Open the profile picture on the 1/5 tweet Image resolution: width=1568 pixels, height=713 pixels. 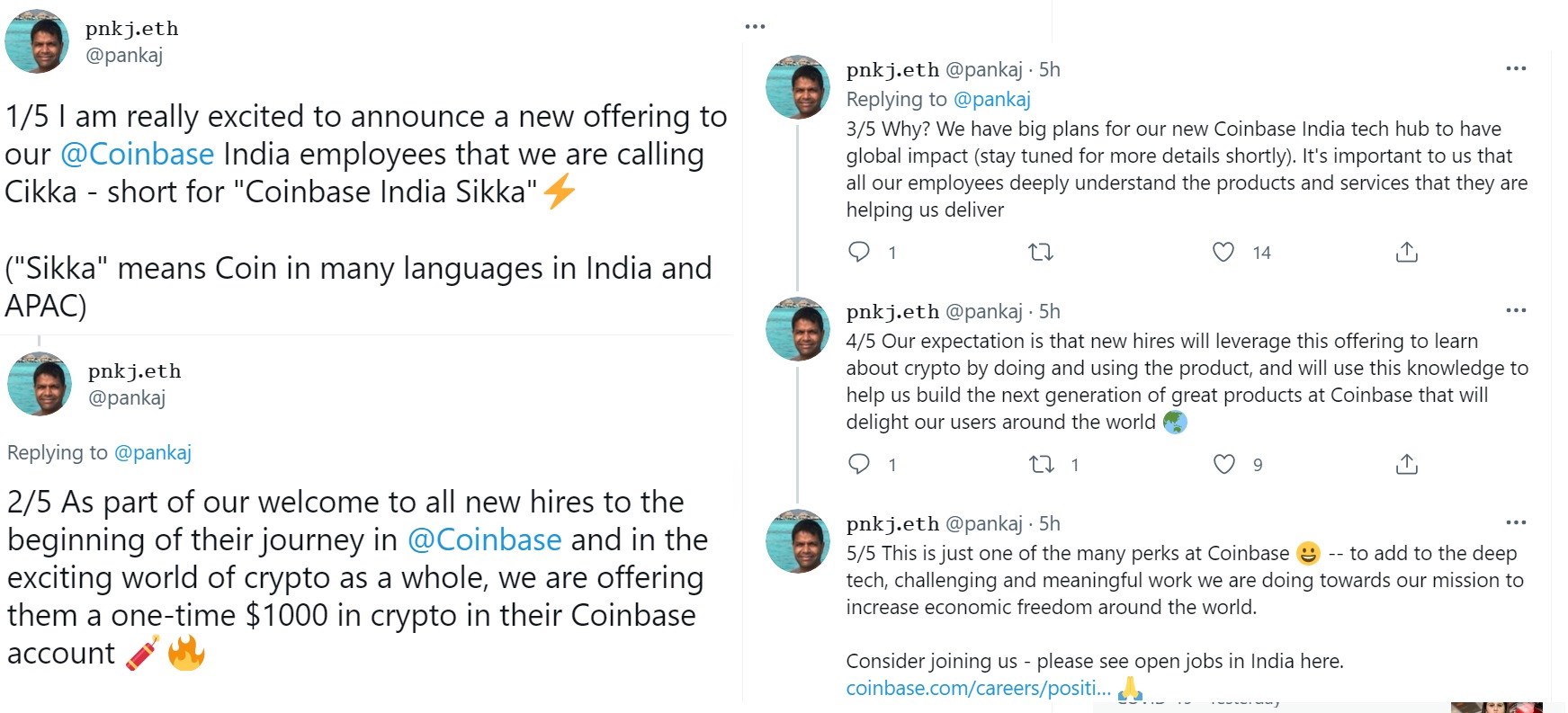(x=37, y=40)
